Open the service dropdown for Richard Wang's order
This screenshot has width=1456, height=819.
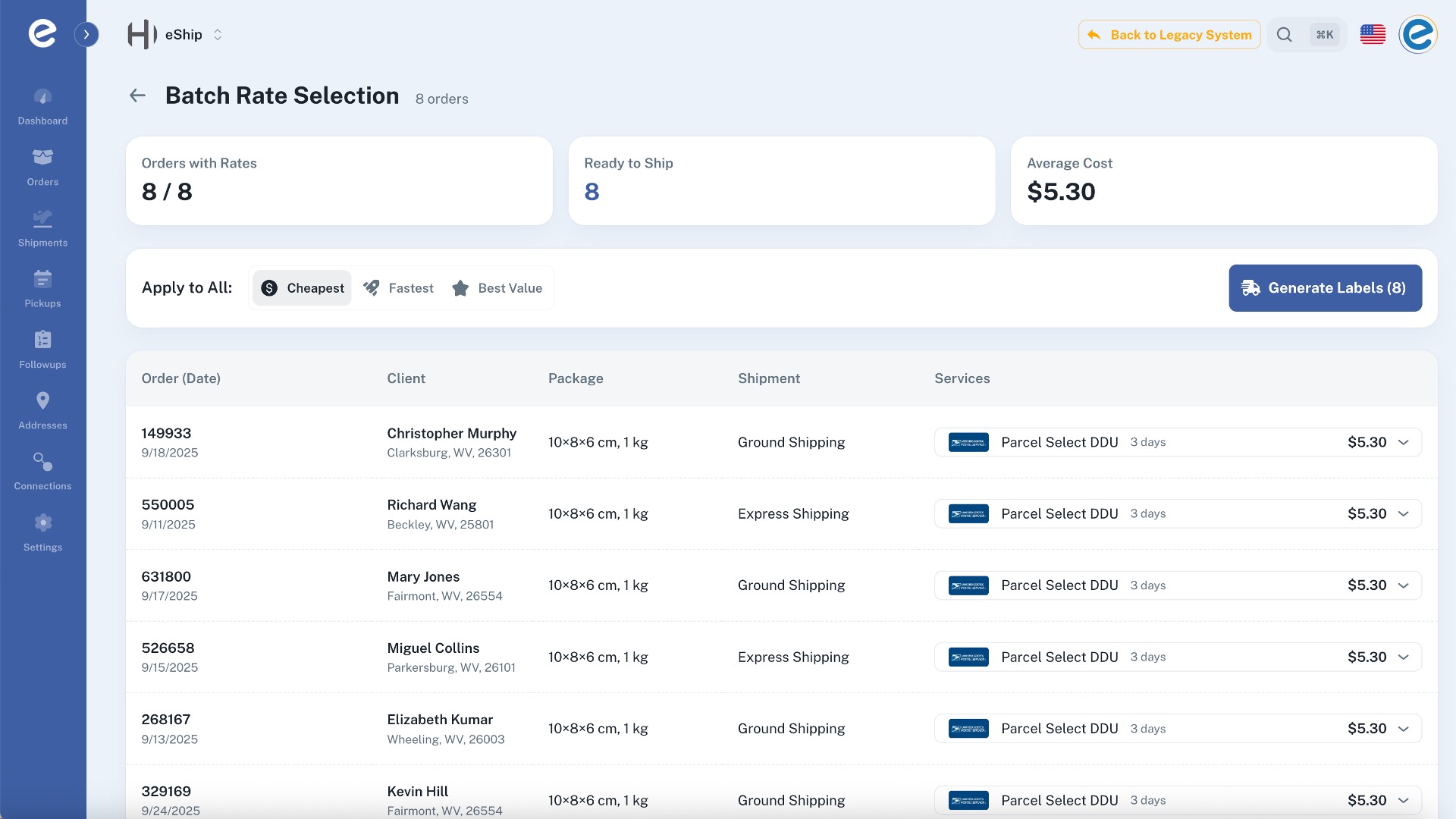click(x=1402, y=513)
